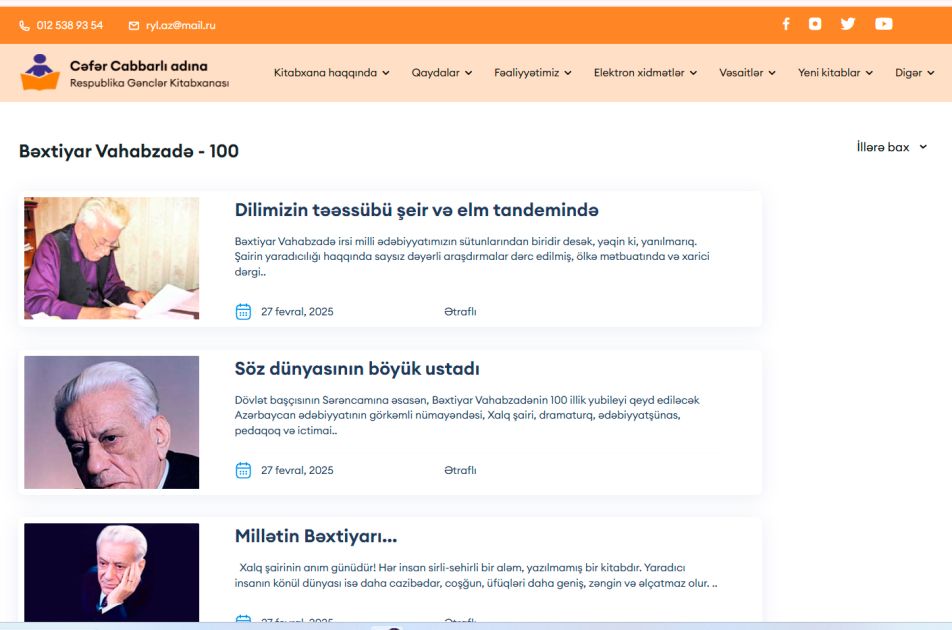Click Ətraflı under Söz dünyasının article
The width and height of the screenshot is (952, 630).
coord(460,470)
